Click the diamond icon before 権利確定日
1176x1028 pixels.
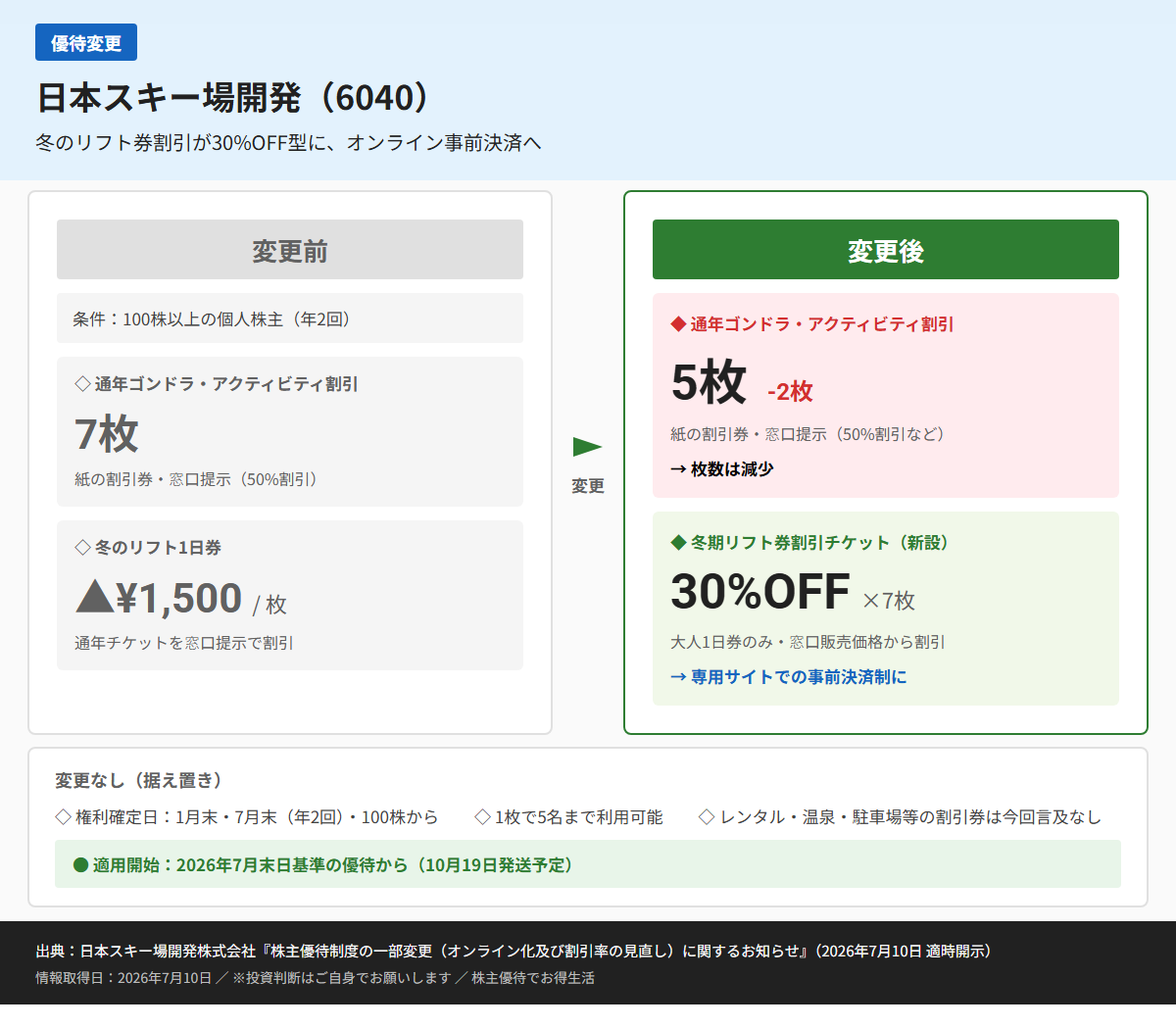64,817
